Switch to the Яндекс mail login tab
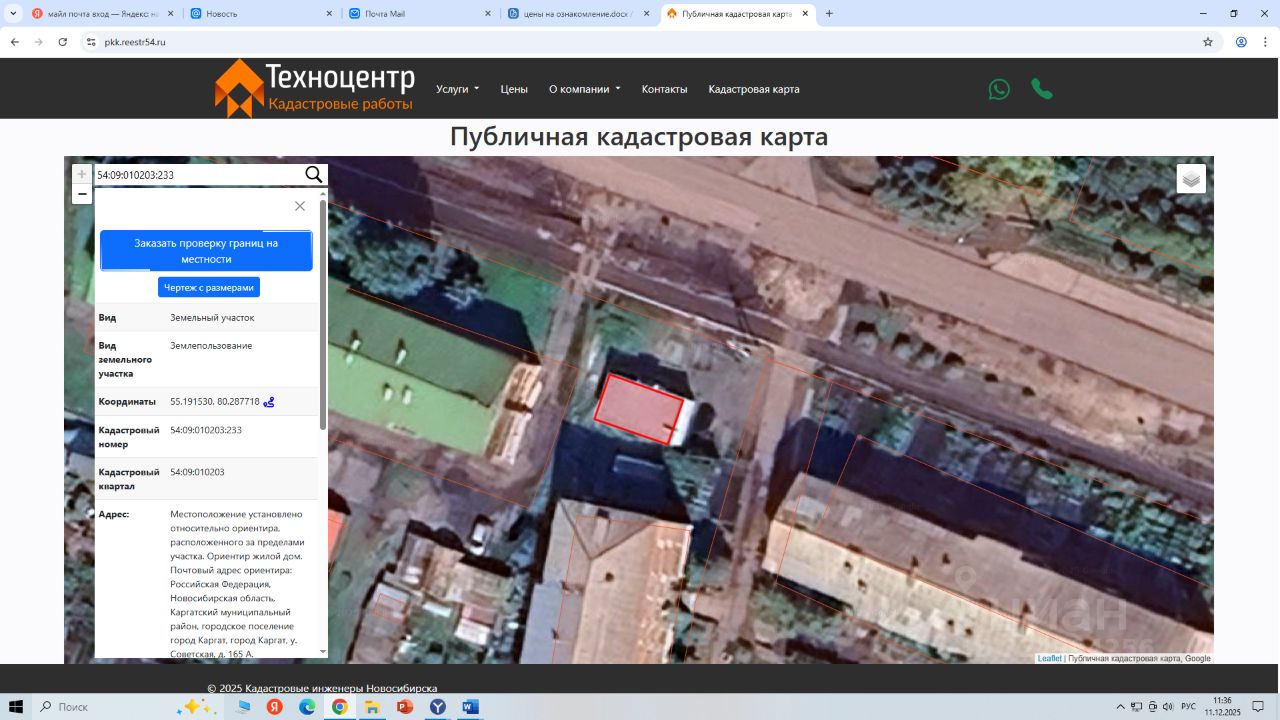This screenshot has height=720, width=1280. point(103,14)
